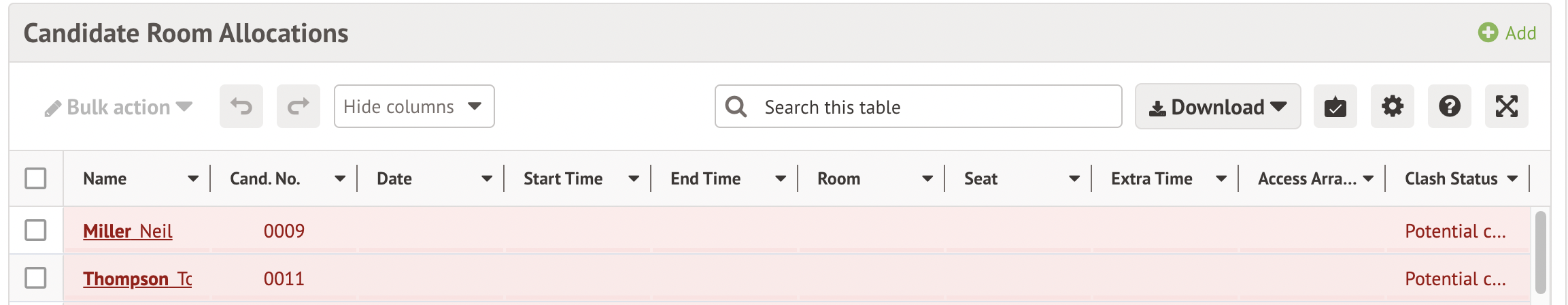This screenshot has width=1568, height=305.
Task: Click the redo arrow icon
Action: tap(299, 106)
